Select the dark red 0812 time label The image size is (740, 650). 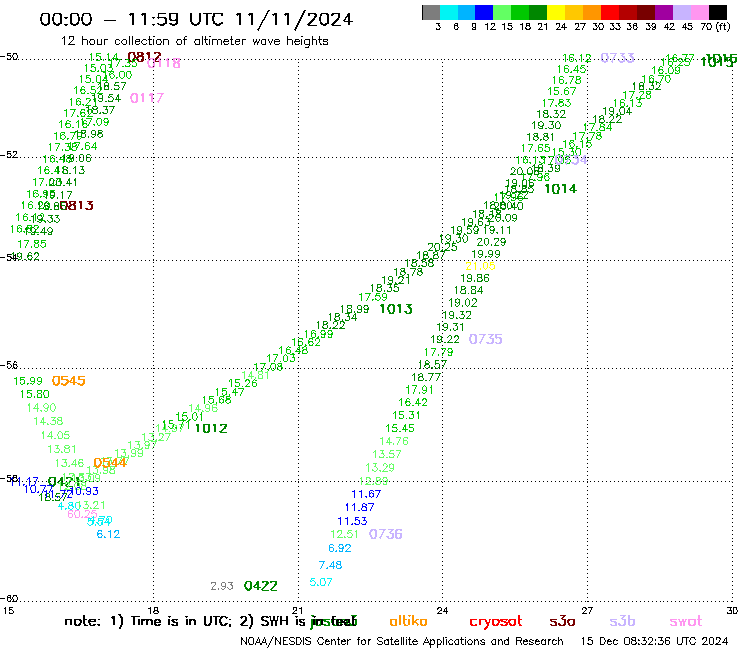point(144,57)
